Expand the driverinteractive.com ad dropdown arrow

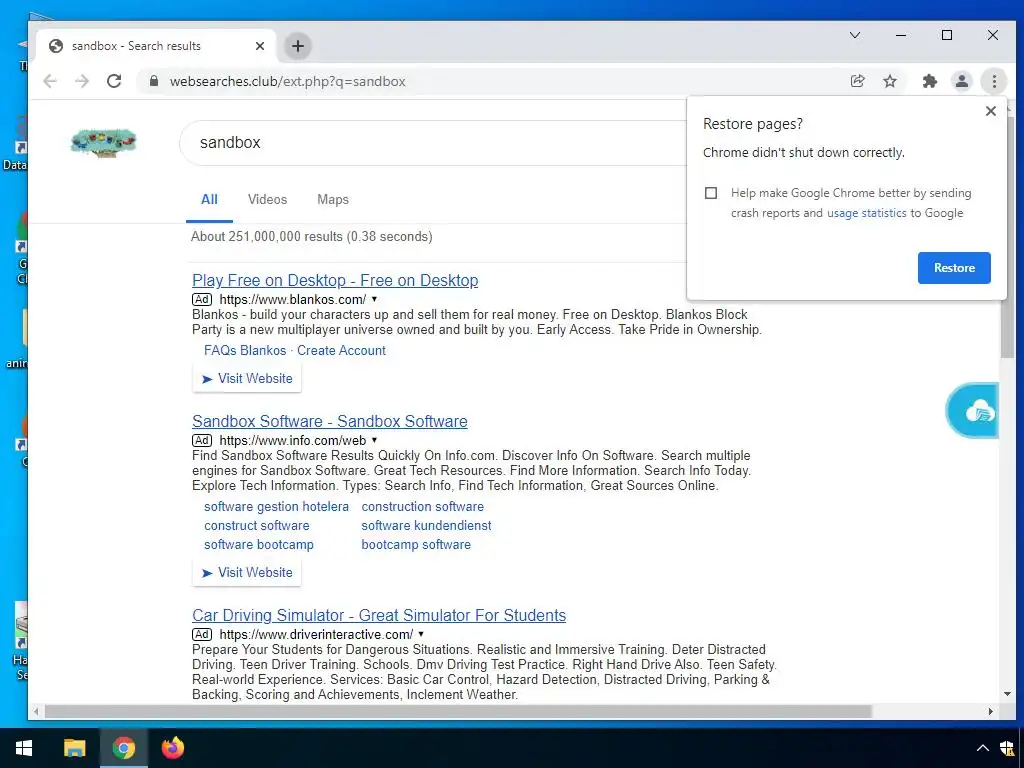421,634
